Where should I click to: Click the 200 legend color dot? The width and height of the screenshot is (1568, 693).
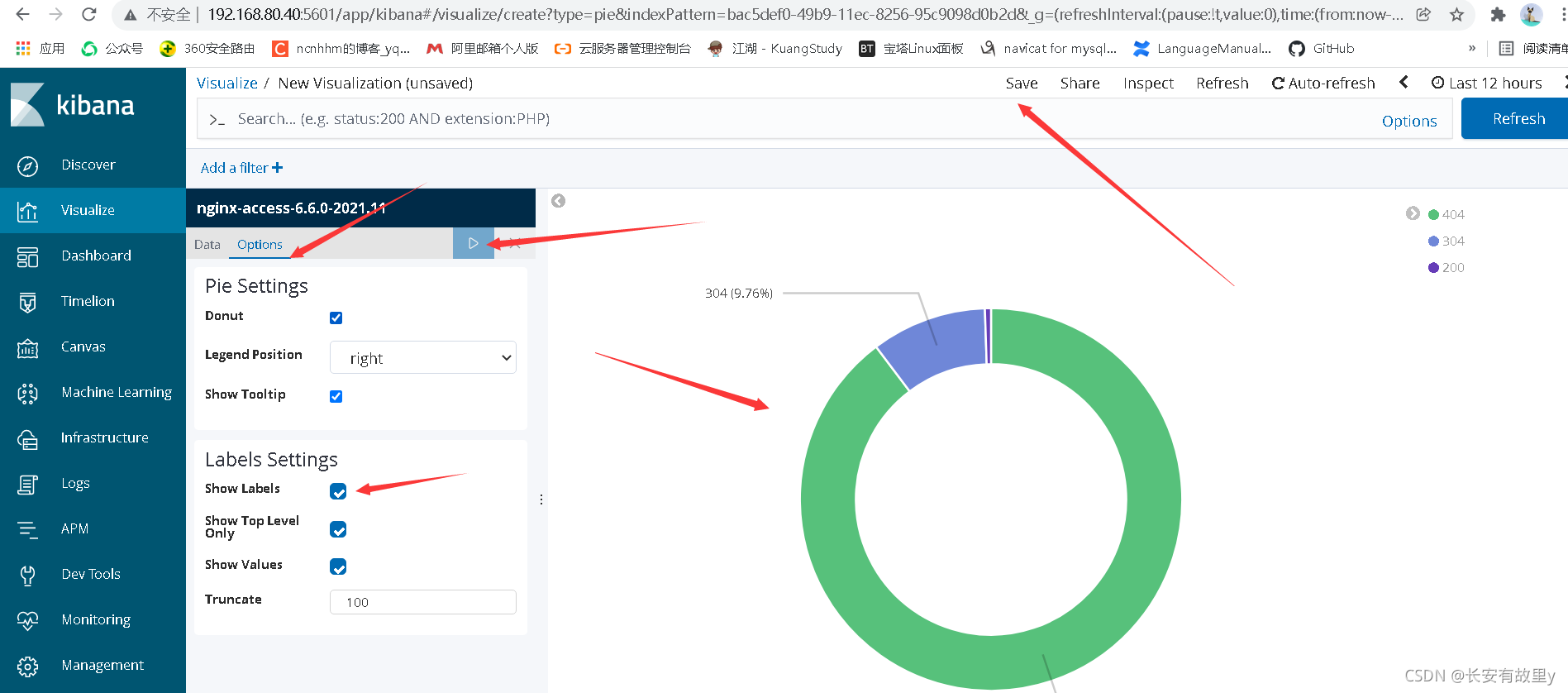(x=1433, y=267)
